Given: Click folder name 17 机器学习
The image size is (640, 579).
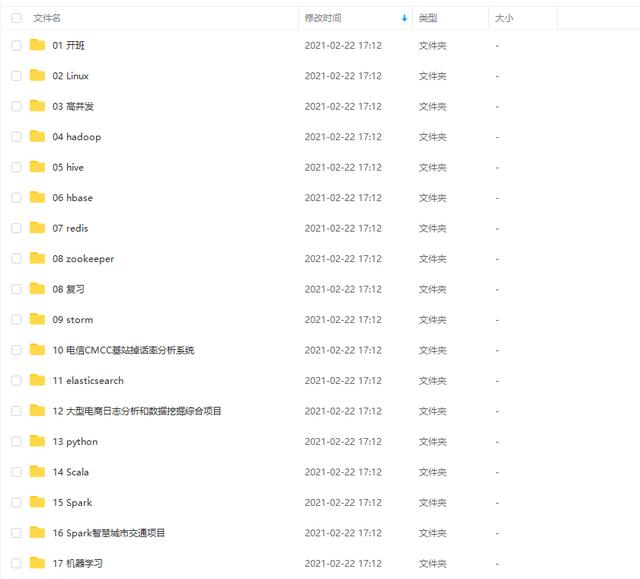Looking at the screenshot, I should (78, 563).
